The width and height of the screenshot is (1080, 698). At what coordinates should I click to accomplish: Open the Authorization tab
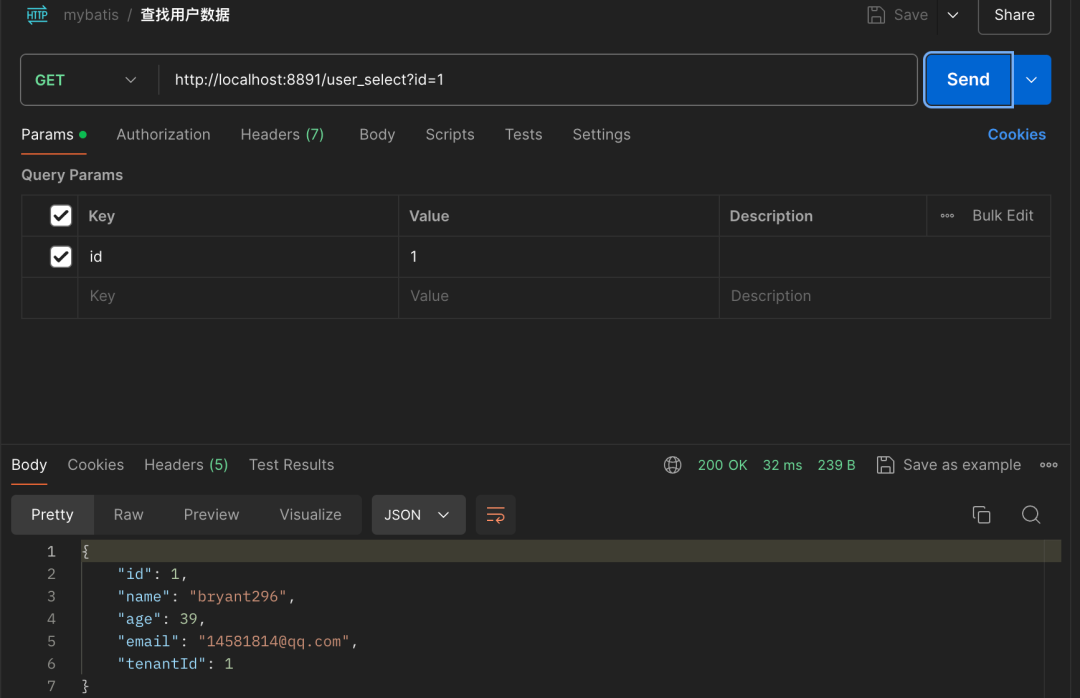click(x=163, y=134)
